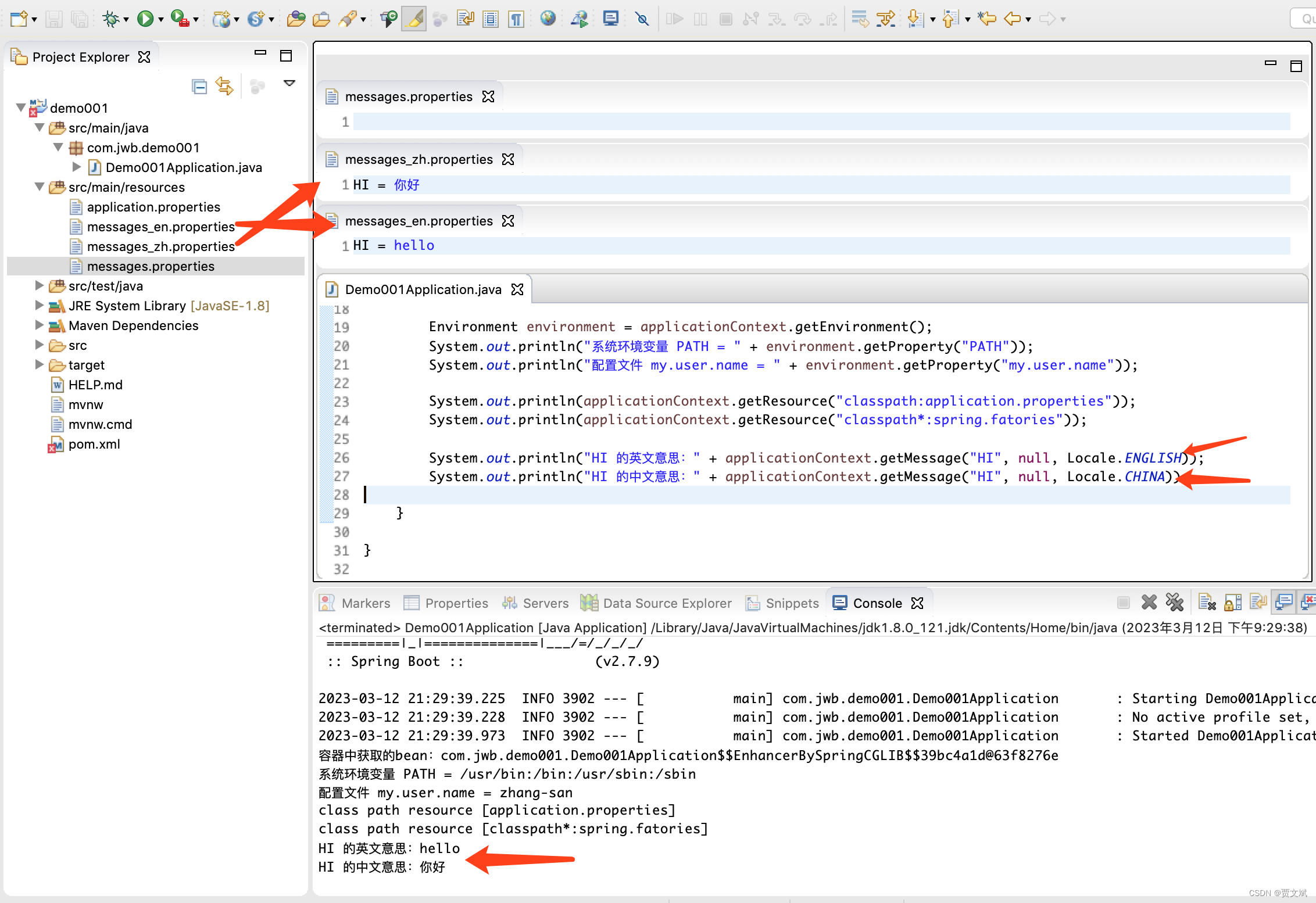Click the Step Filters toolbar icon
The width and height of the screenshot is (1316, 903).
point(886,19)
